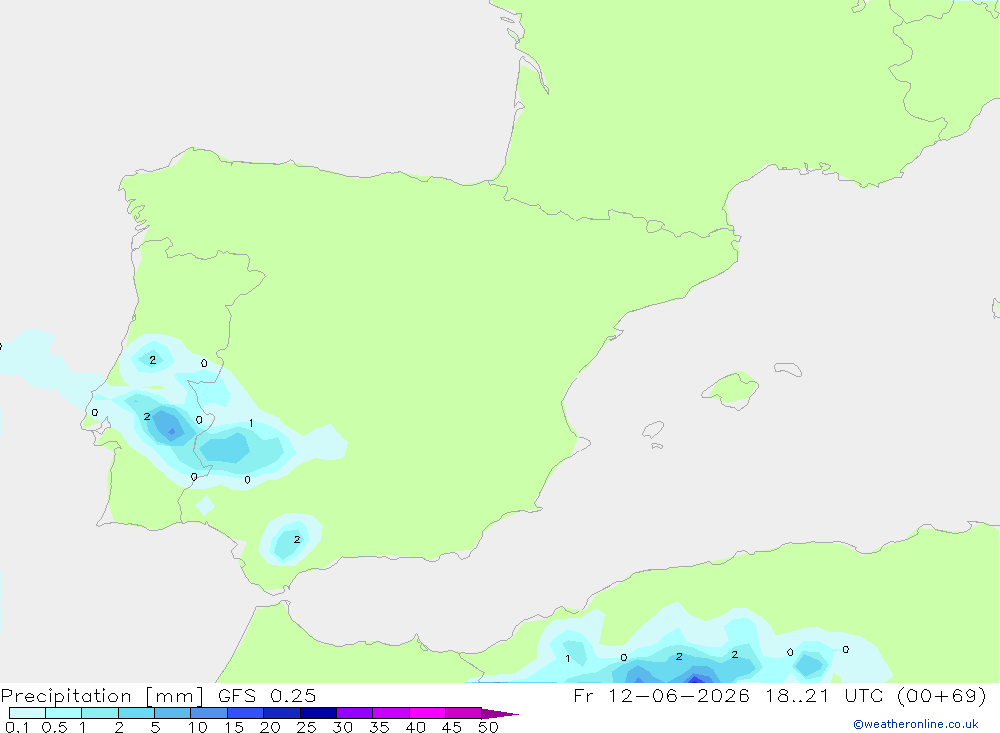Click the green Mallorca island on the map

click(x=731, y=389)
